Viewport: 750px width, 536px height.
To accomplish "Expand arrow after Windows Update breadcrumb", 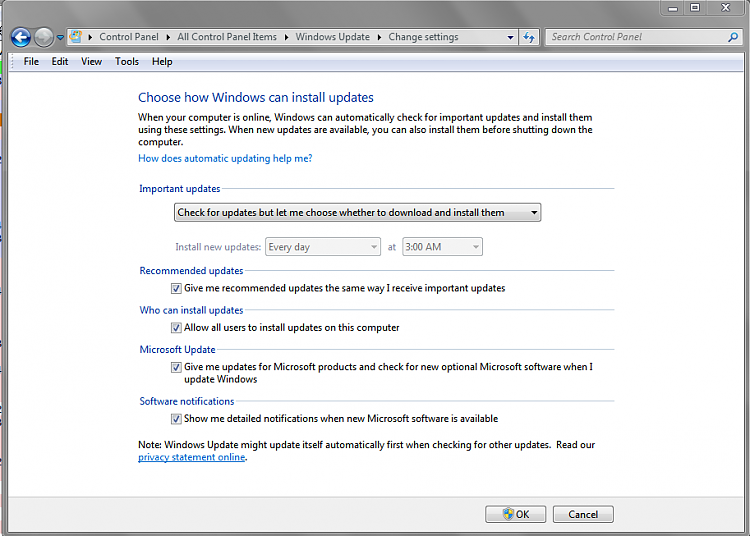I will (x=379, y=37).
